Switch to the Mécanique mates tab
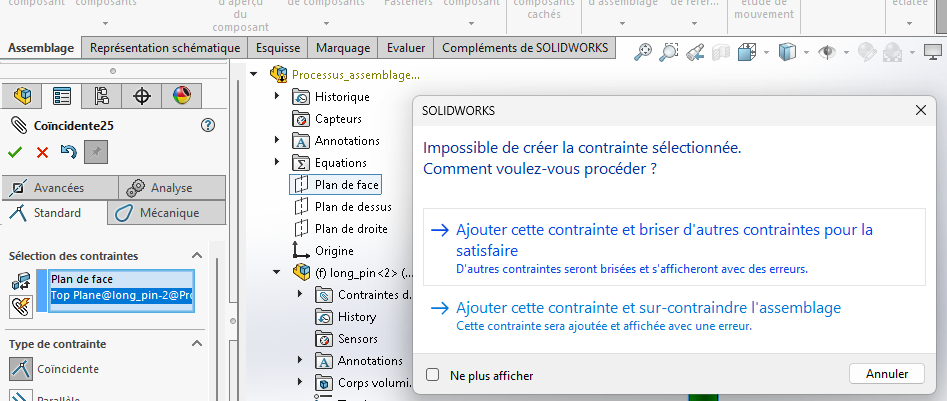 tap(167, 213)
